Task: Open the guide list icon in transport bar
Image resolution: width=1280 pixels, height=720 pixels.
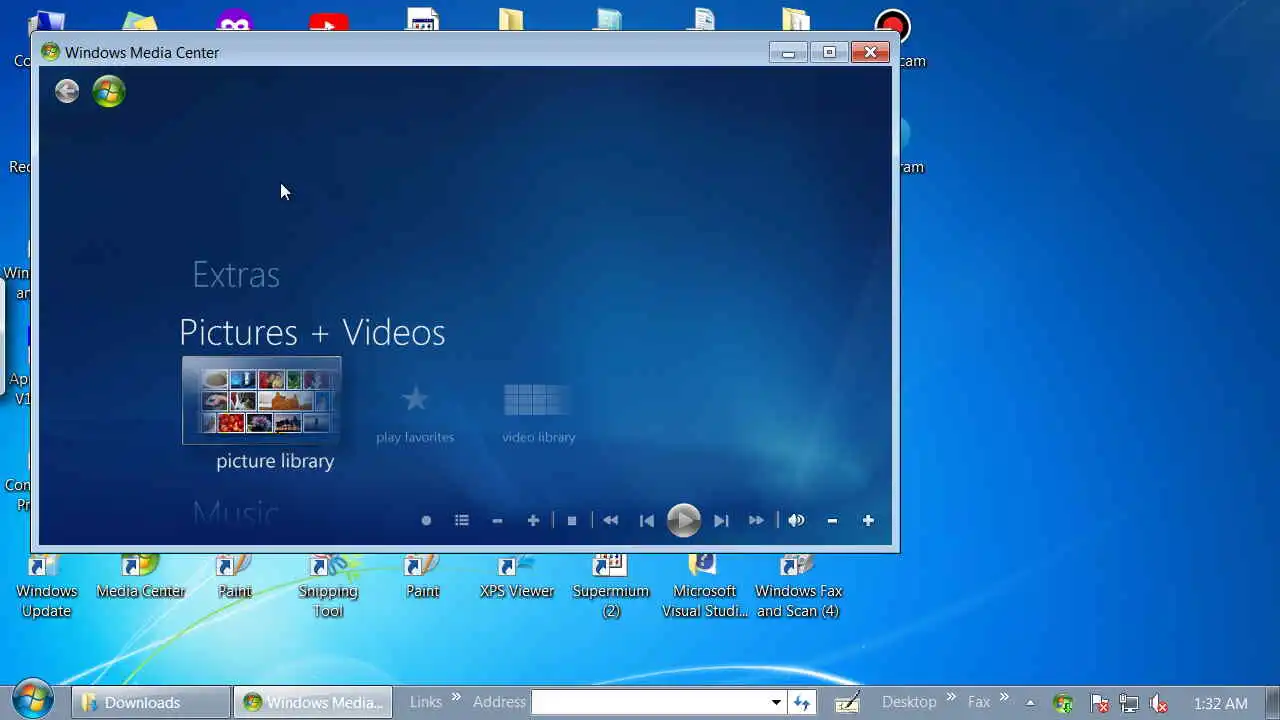Action: pyautogui.click(x=462, y=520)
